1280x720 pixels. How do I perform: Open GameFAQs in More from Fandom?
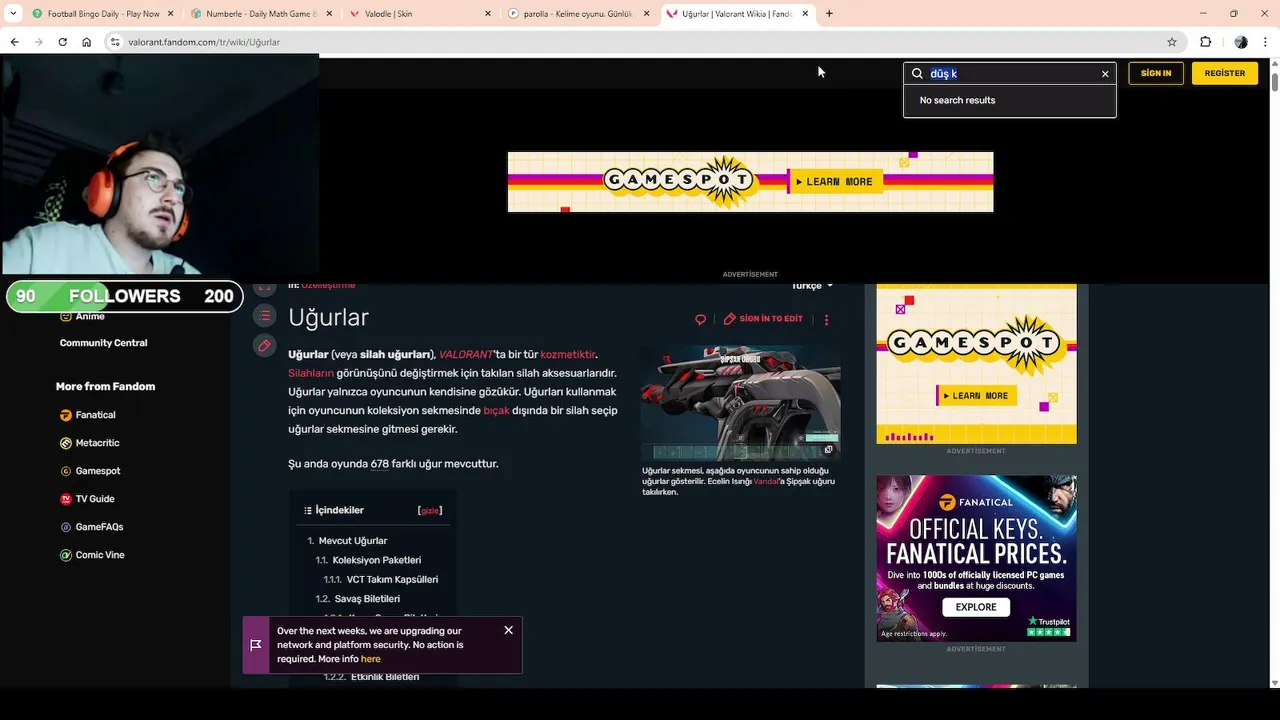pos(99,527)
